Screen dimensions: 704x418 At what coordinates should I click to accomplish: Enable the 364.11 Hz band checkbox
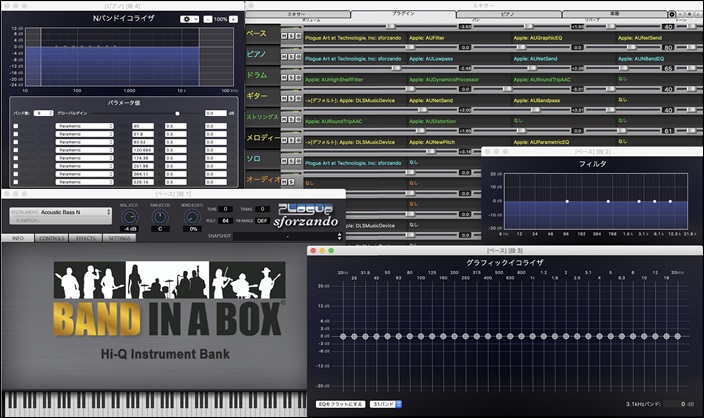16,174
